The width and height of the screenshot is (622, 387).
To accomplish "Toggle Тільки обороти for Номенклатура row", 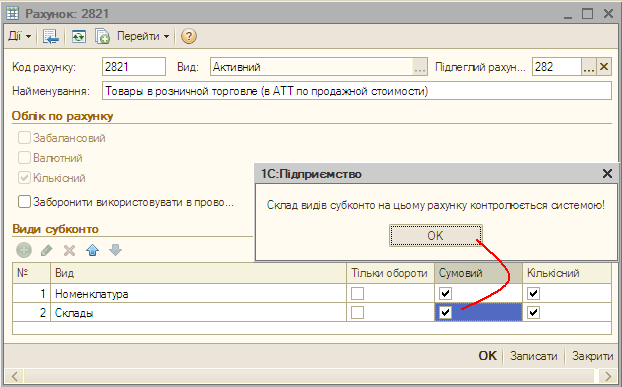I will click(x=357, y=293).
